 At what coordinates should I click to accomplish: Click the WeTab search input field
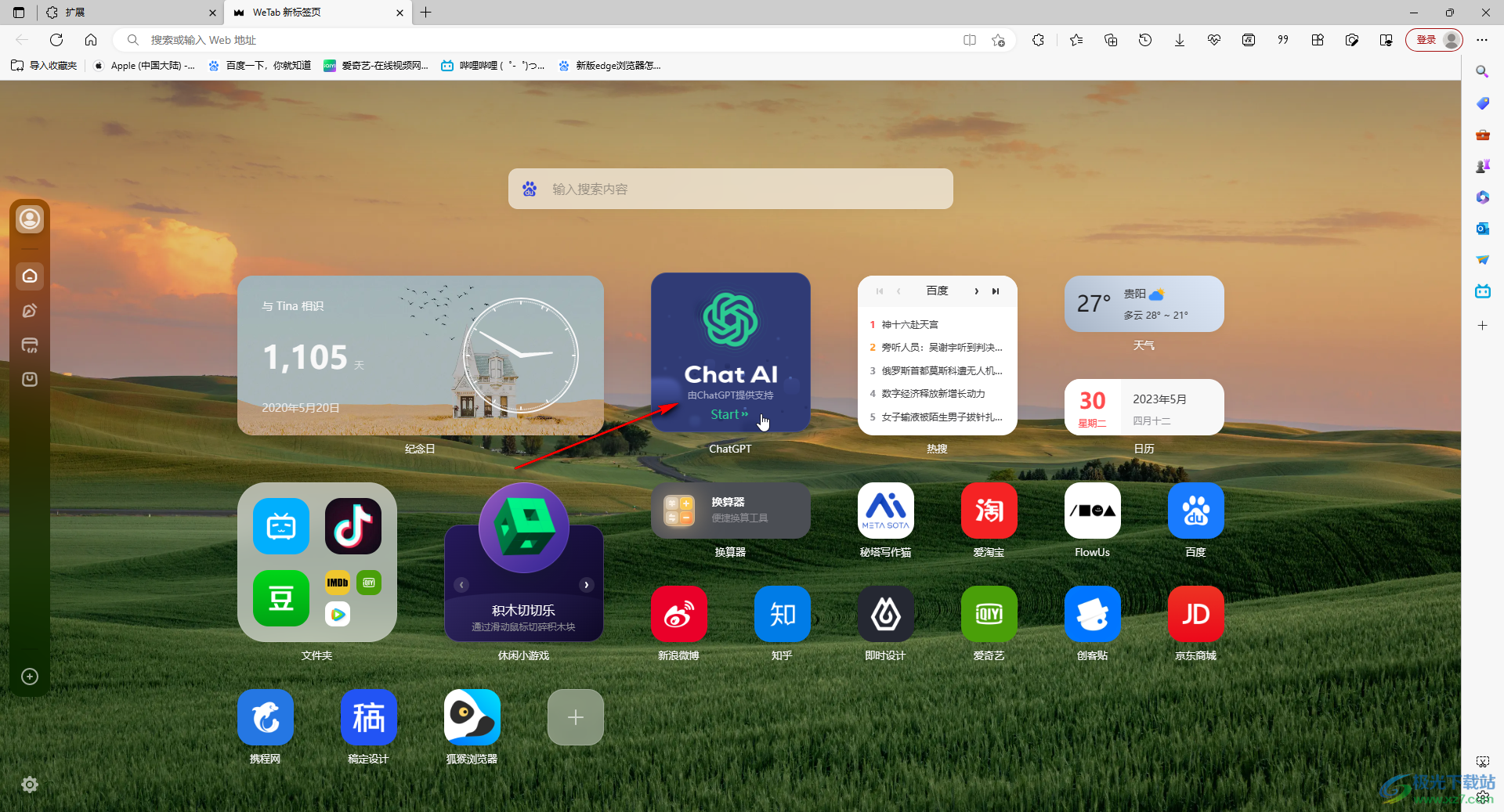[730, 189]
